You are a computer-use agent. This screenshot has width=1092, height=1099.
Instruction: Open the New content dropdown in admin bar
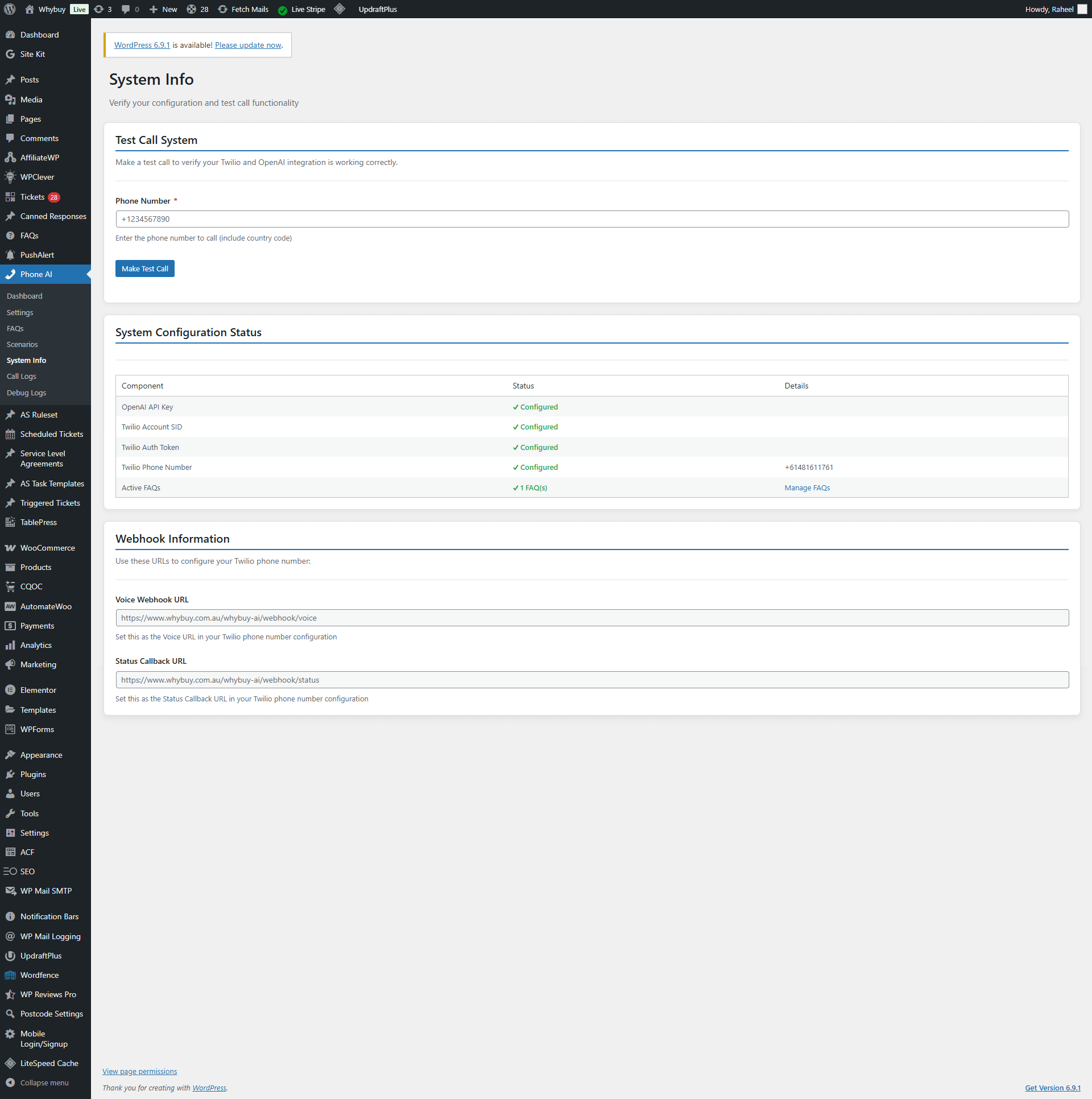click(163, 9)
